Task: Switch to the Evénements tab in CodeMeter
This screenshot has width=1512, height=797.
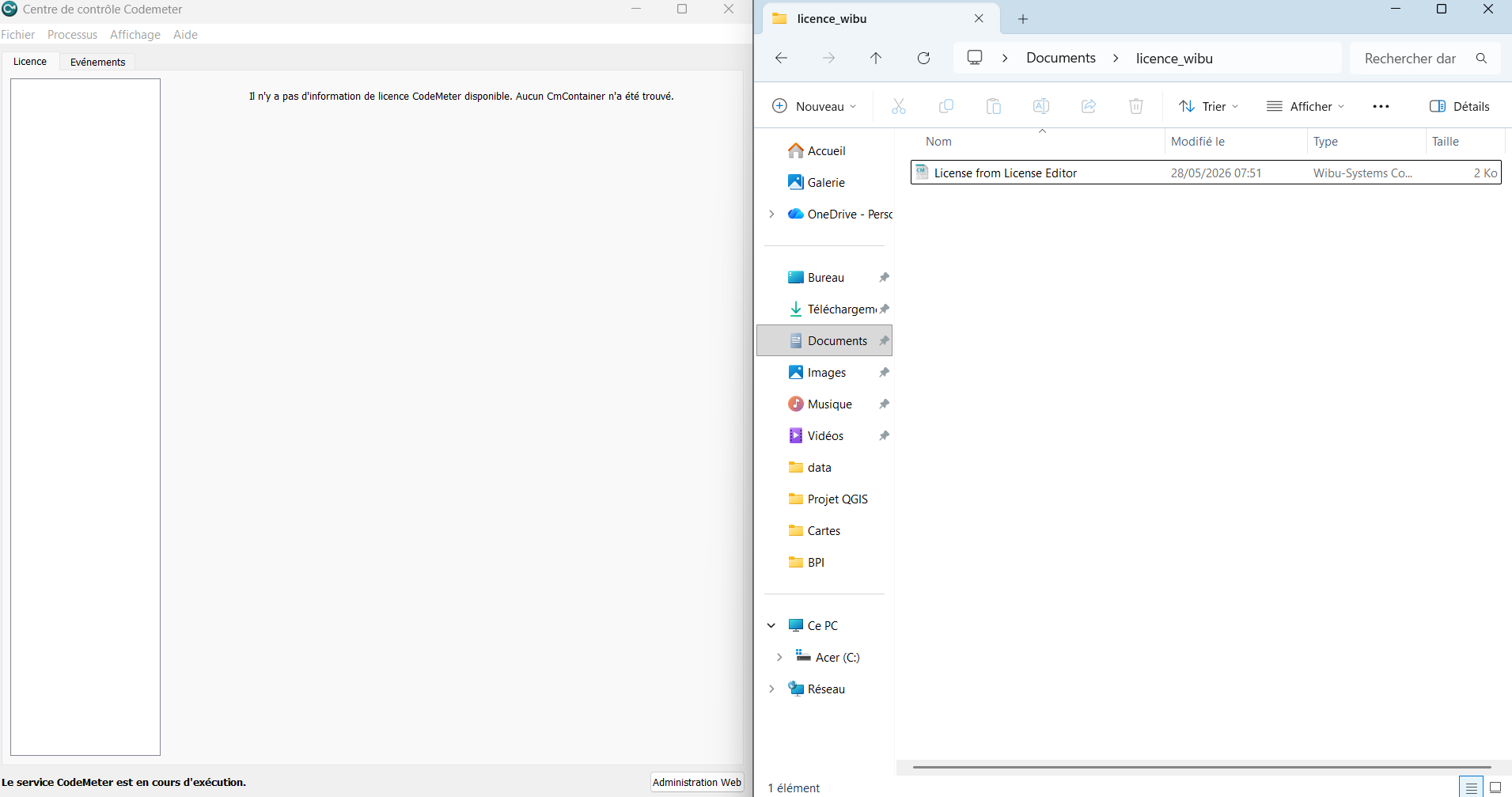Action: (x=97, y=62)
